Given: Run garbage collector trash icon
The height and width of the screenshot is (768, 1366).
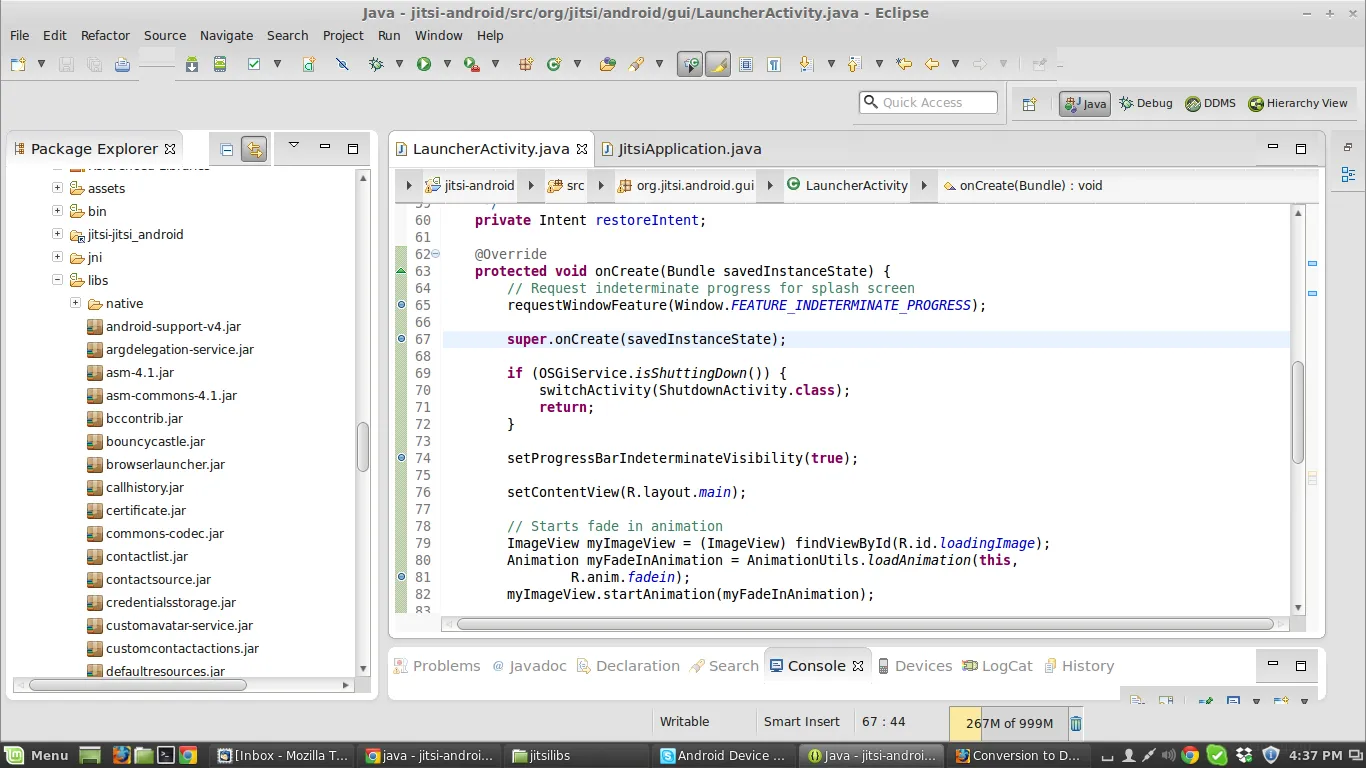Looking at the screenshot, I should [1076, 723].
